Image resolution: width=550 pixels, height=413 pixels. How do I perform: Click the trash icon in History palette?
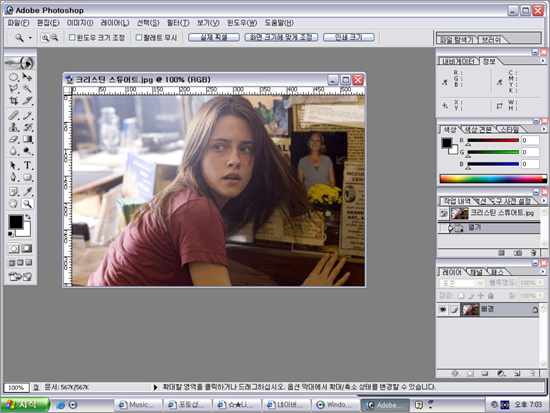point(533,253)
